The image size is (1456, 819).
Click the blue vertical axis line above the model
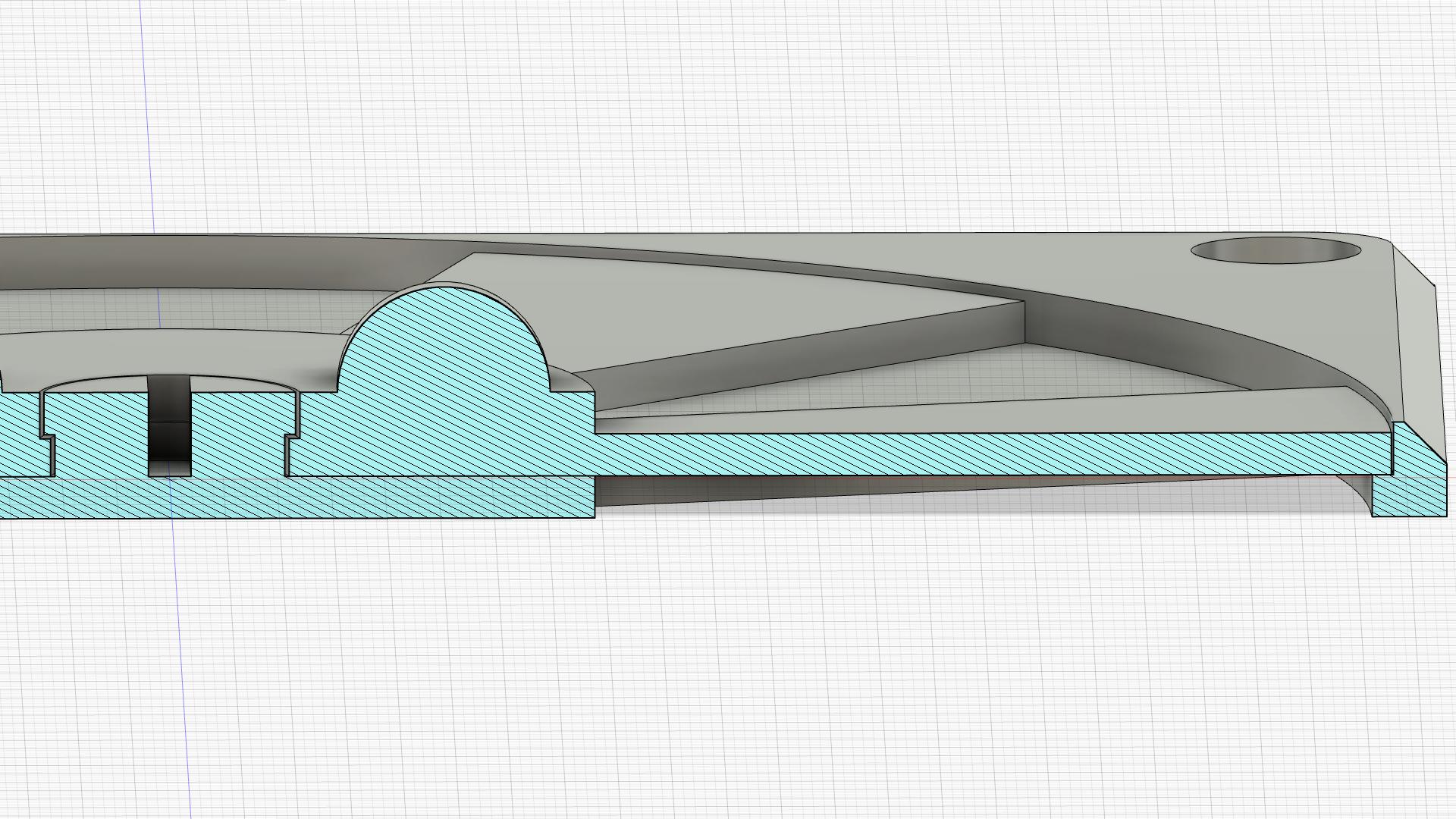pyautogui.click(x=146, y=114)
